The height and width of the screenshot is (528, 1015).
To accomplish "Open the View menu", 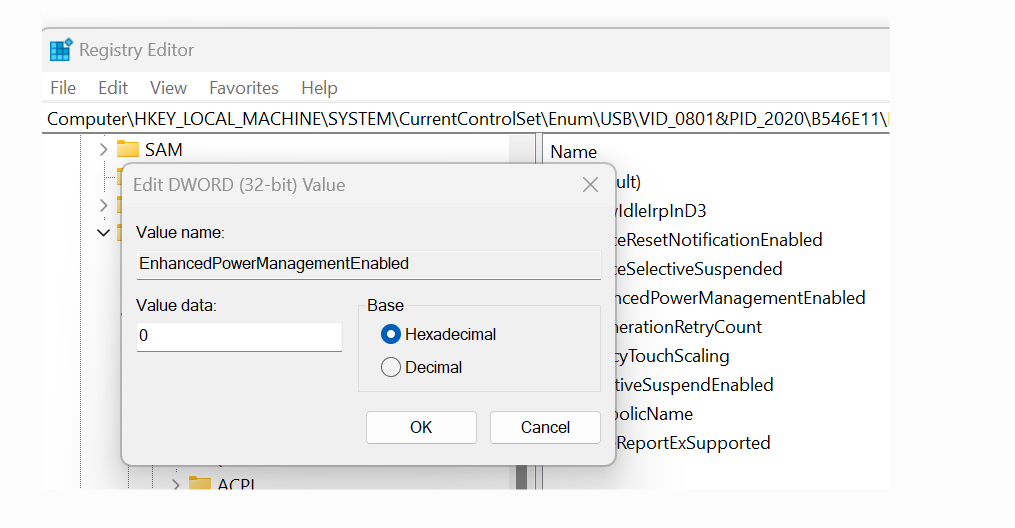I will pyautogui.click(x=168, y=88).
